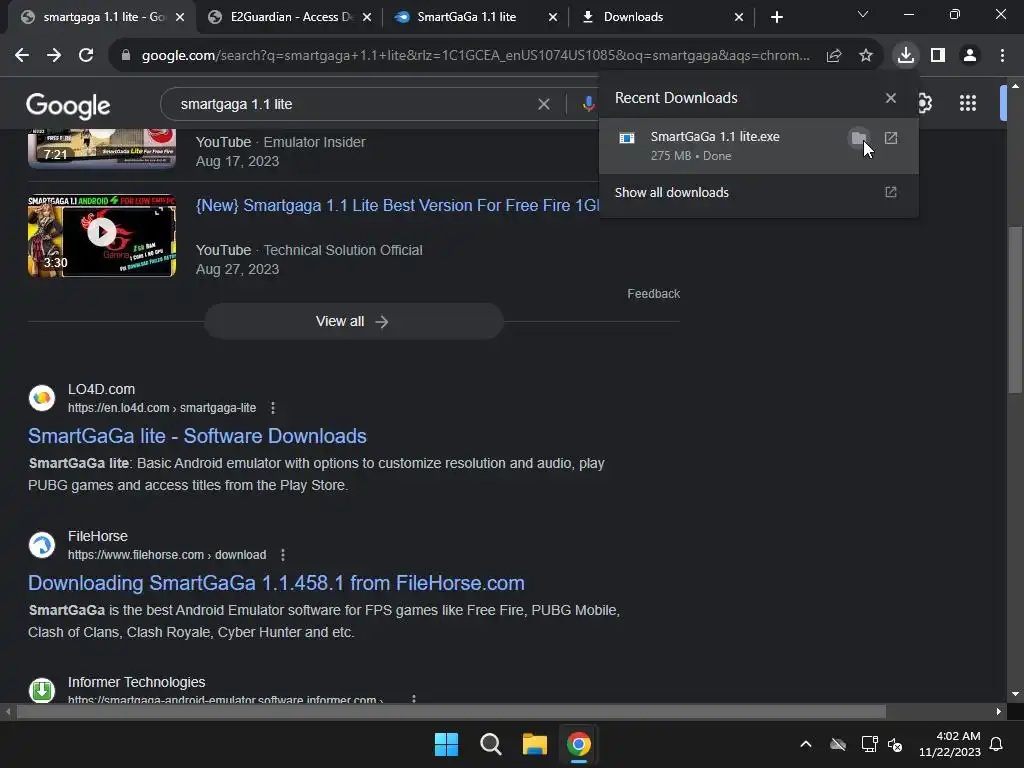Image resolution: width=1024 pixels, height=768 pixels.
Task: Click the vertical scrollbar thumb
Action: click(x=1015, y=310)
